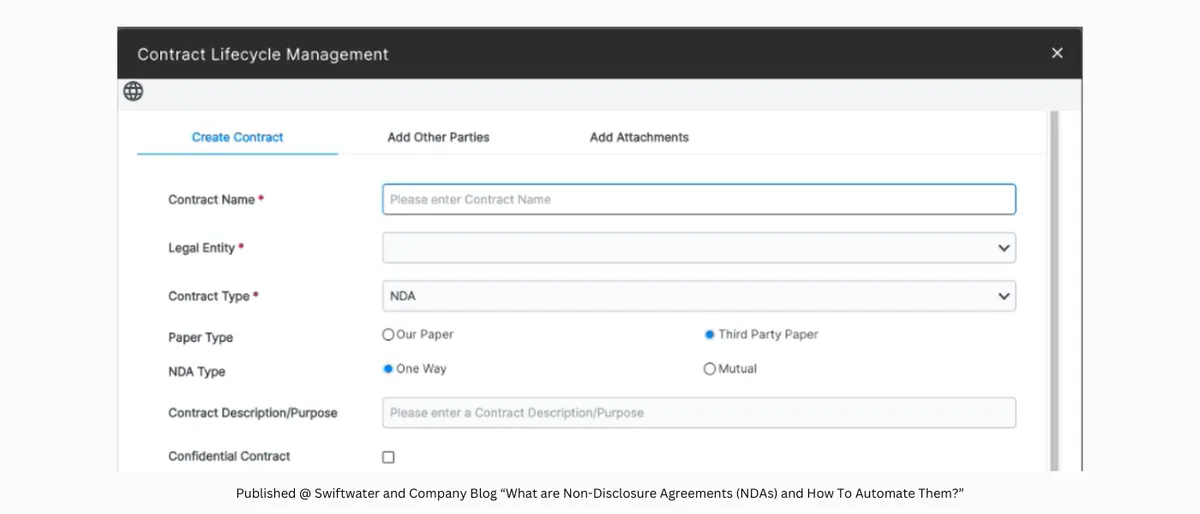The height and width of the screenshot is (514, 1200).
Task: Click the dialog's vertical scrollbar
Action: (1052, 290)
